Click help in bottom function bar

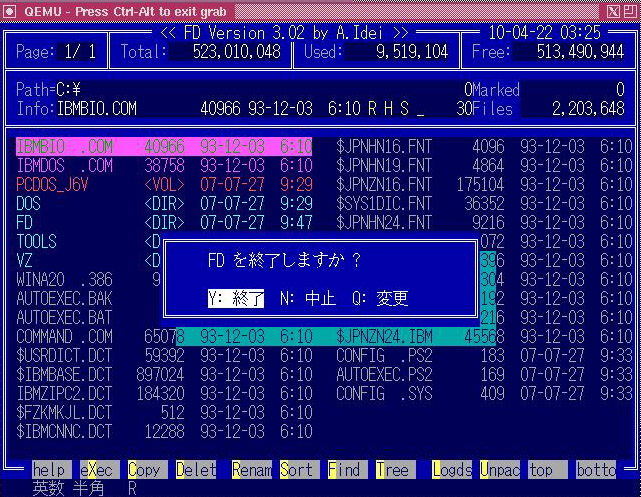[x=52, y=470]
